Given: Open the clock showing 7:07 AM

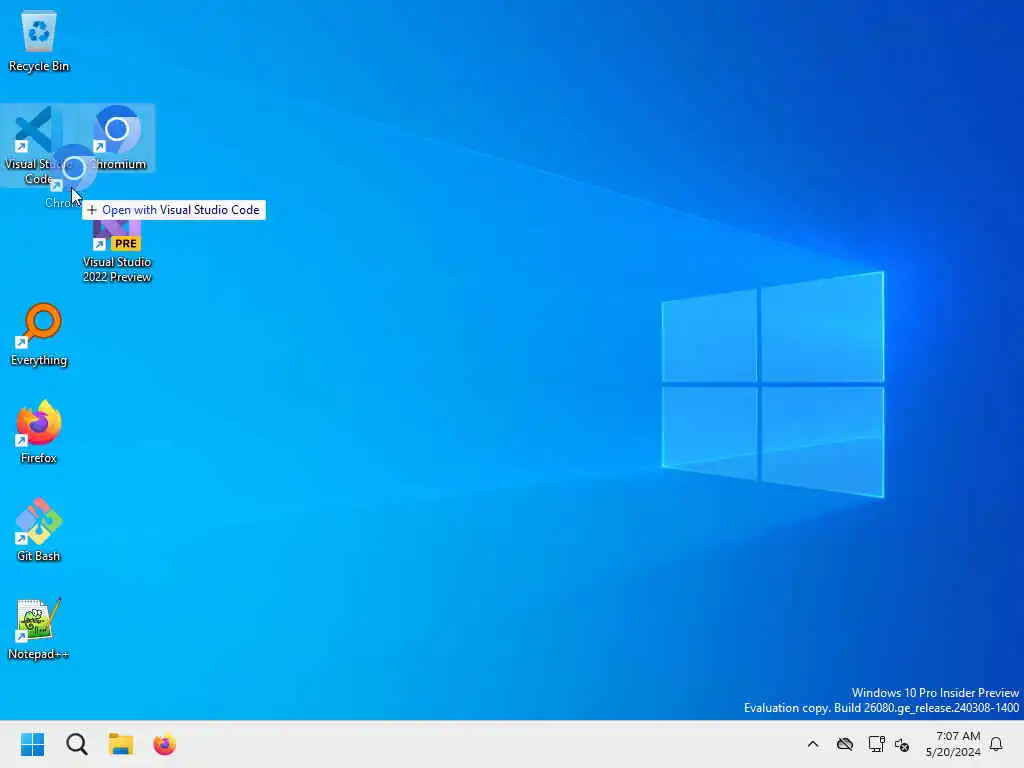Looking at the screenshot, I should (953, 744).
